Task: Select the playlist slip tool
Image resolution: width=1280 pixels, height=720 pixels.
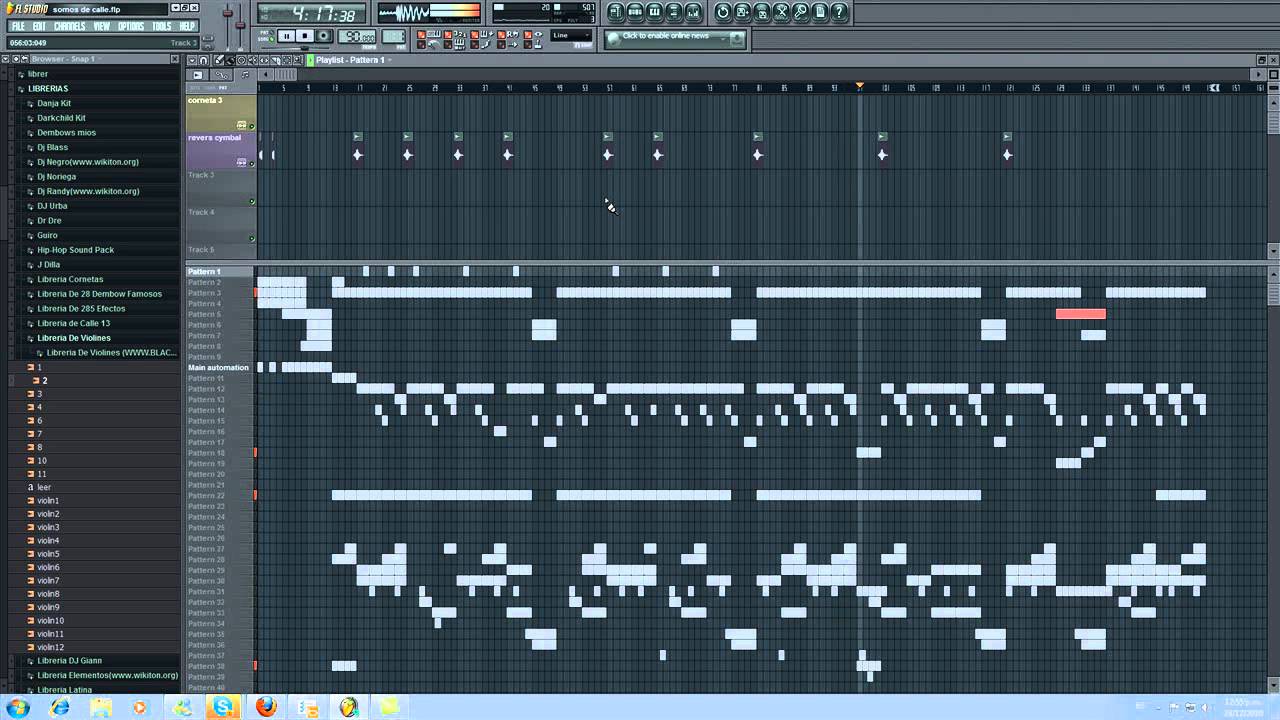Action: (264, 60)
